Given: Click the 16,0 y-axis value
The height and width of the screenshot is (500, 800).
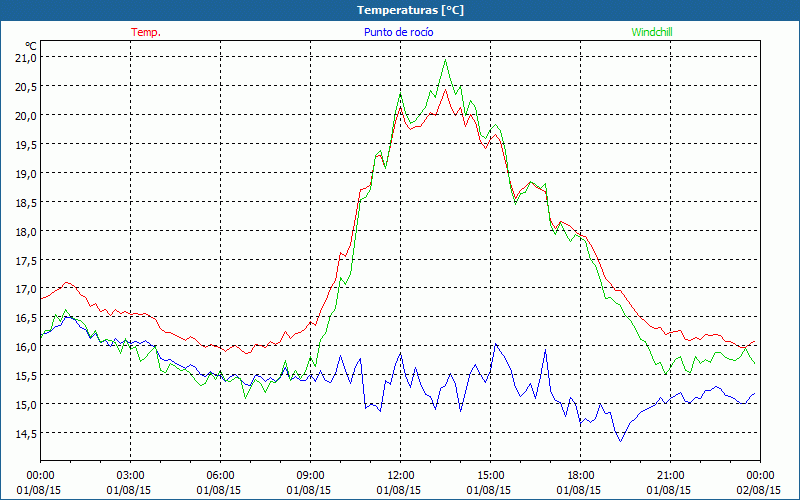Looking at the screenshot, I should tap(26, 347).
